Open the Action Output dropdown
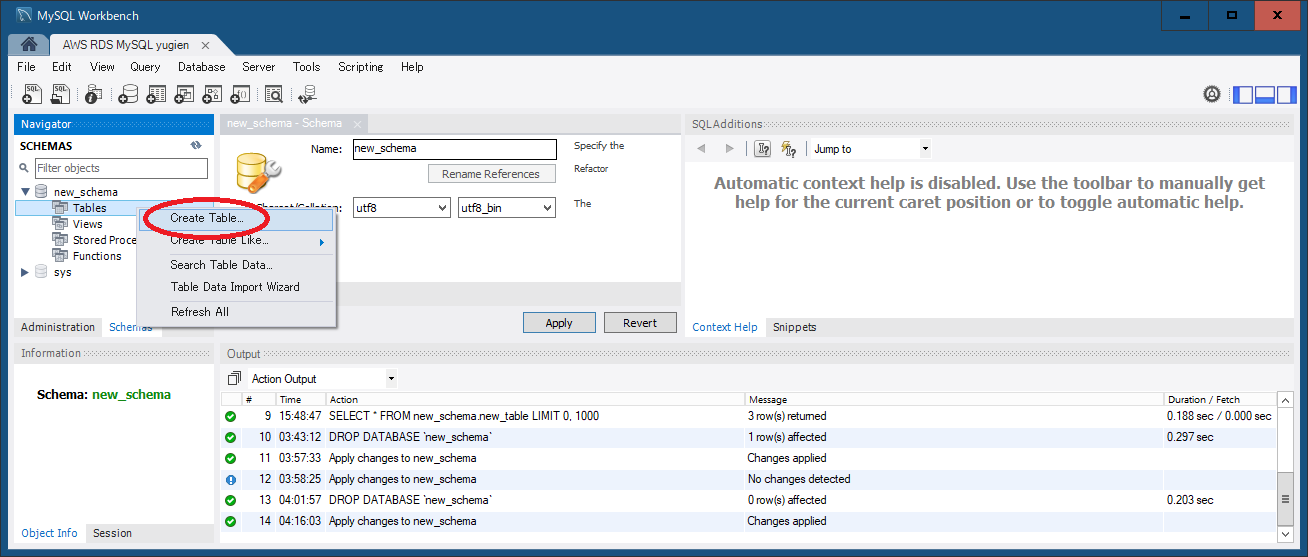The image size is (1308, 557). [391, 379]
